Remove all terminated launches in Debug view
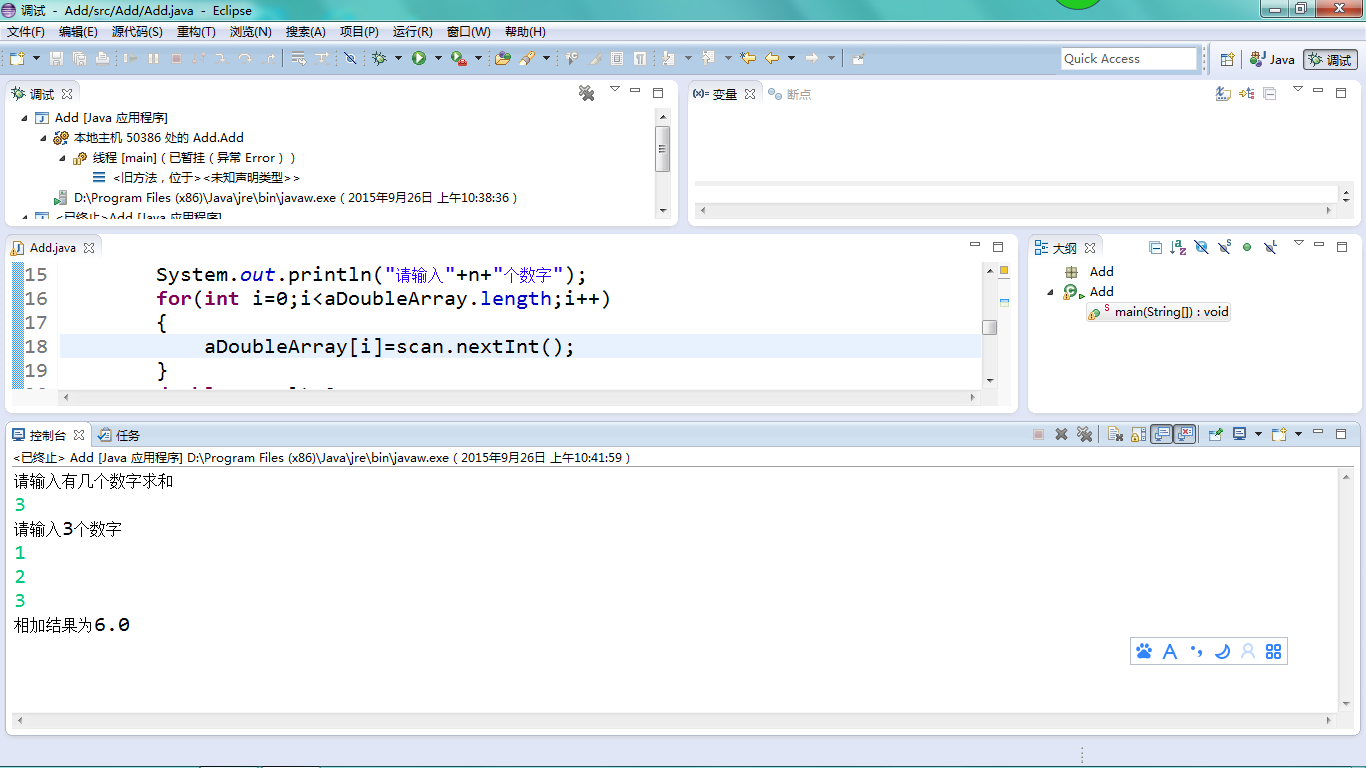The width and height of the screenshot is (1366, 768). tap(587, 93)
